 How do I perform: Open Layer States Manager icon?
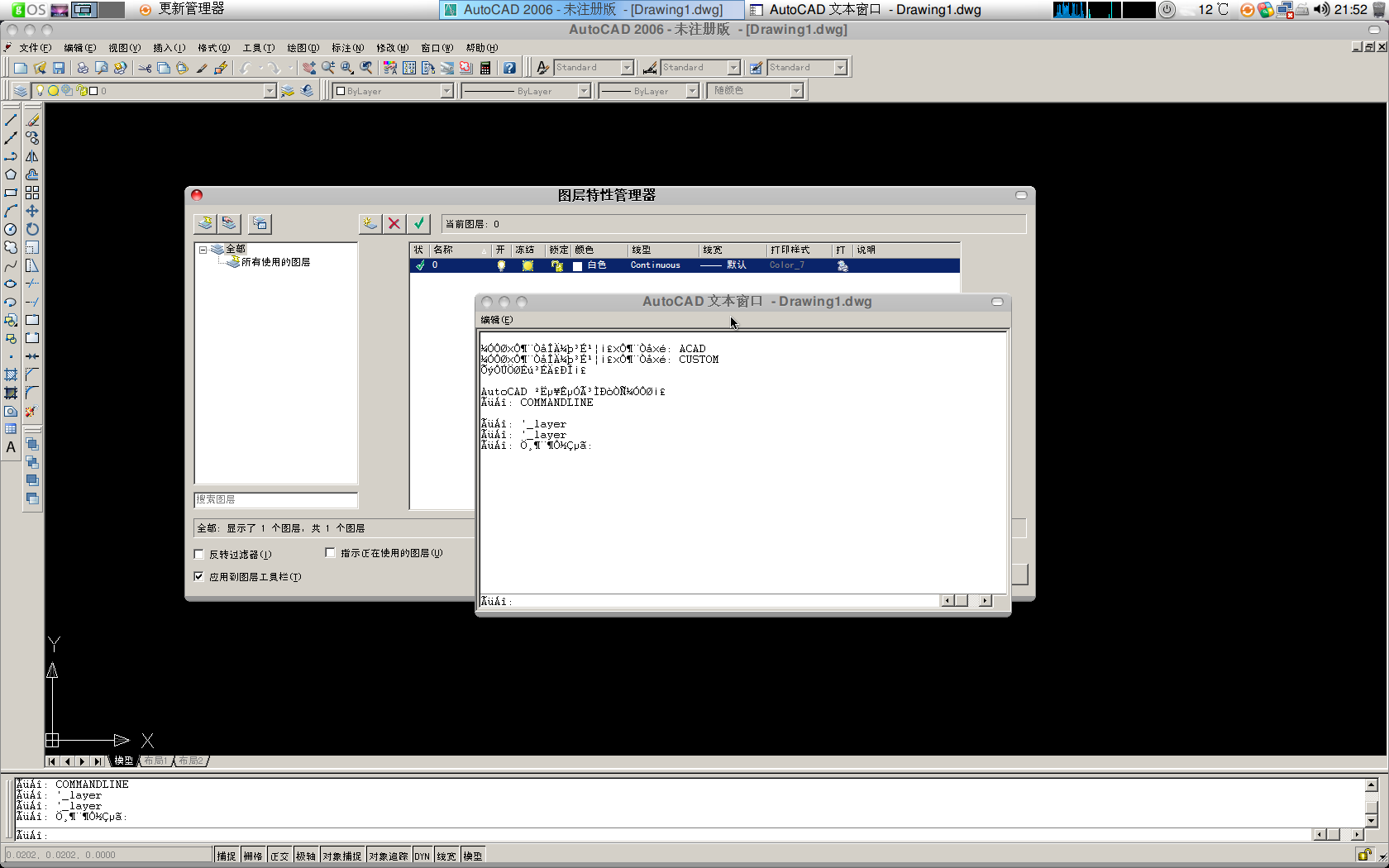point(260,223)
